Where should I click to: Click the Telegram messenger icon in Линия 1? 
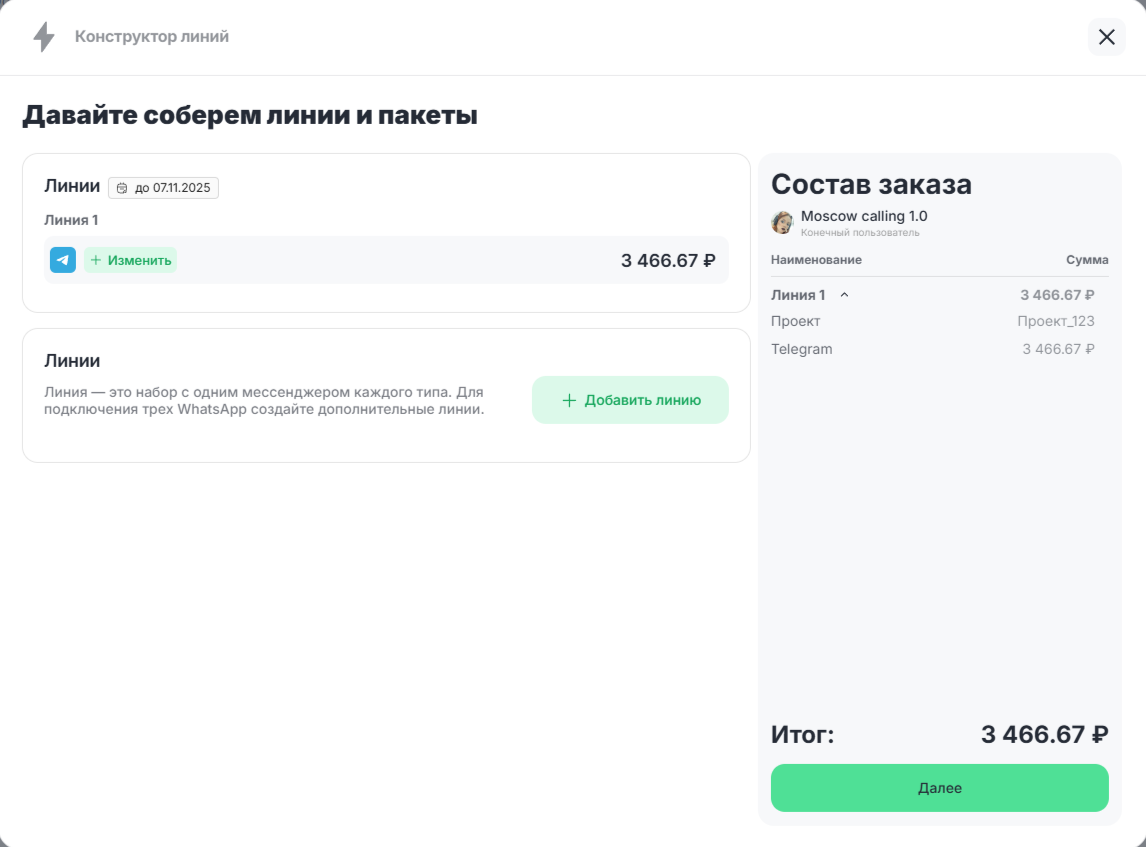(x=63, y=260)
